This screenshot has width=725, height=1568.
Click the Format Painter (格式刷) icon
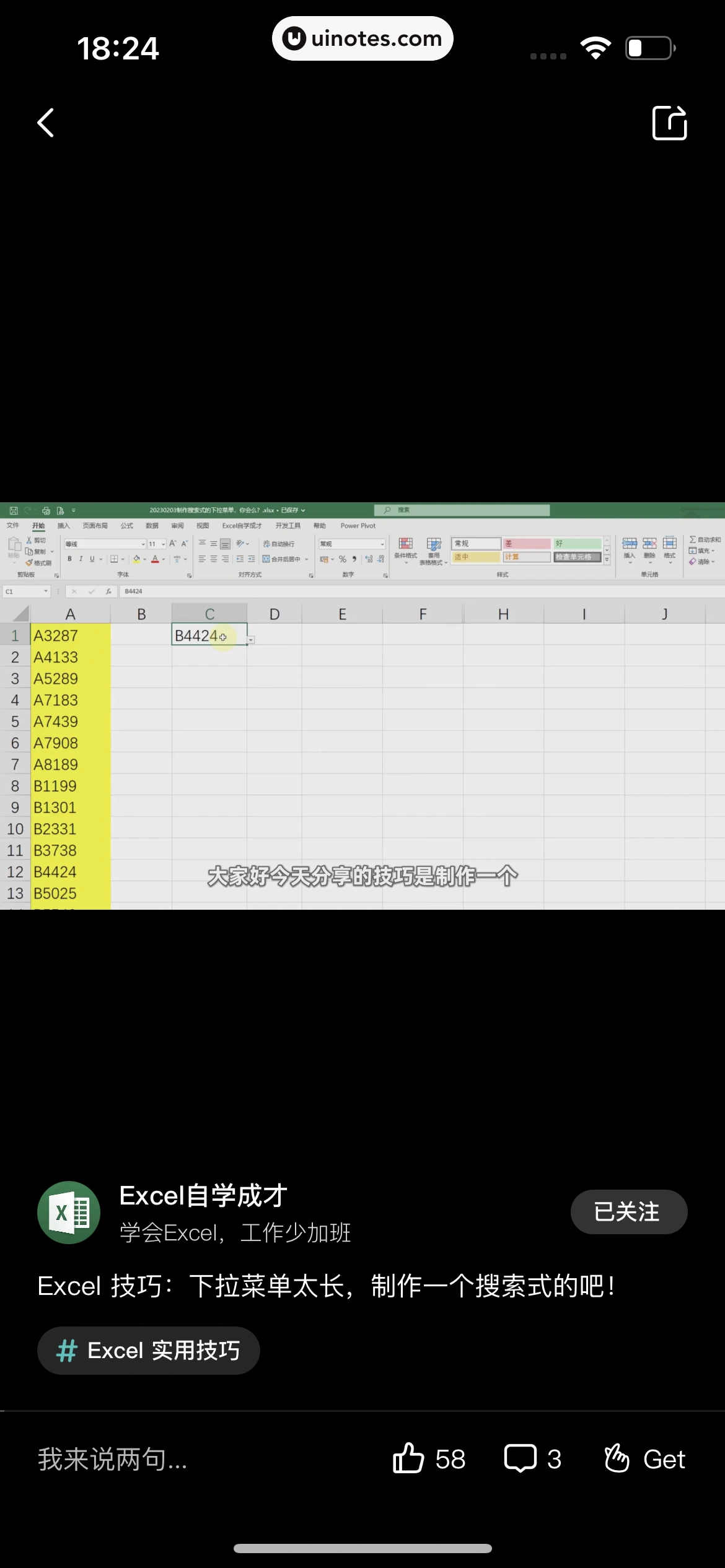click(38, 563)
